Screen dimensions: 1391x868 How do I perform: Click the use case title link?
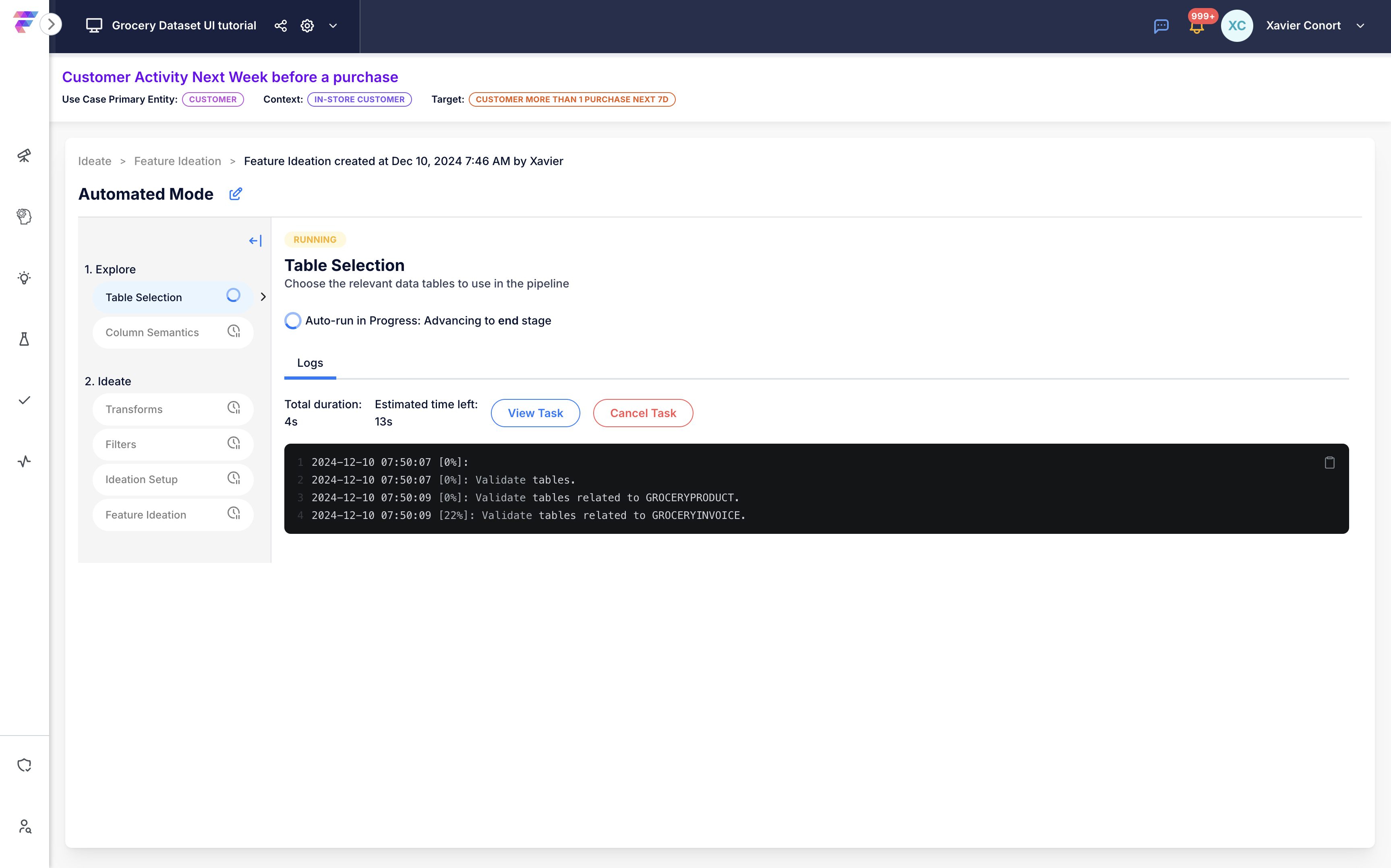coord(230,77)
